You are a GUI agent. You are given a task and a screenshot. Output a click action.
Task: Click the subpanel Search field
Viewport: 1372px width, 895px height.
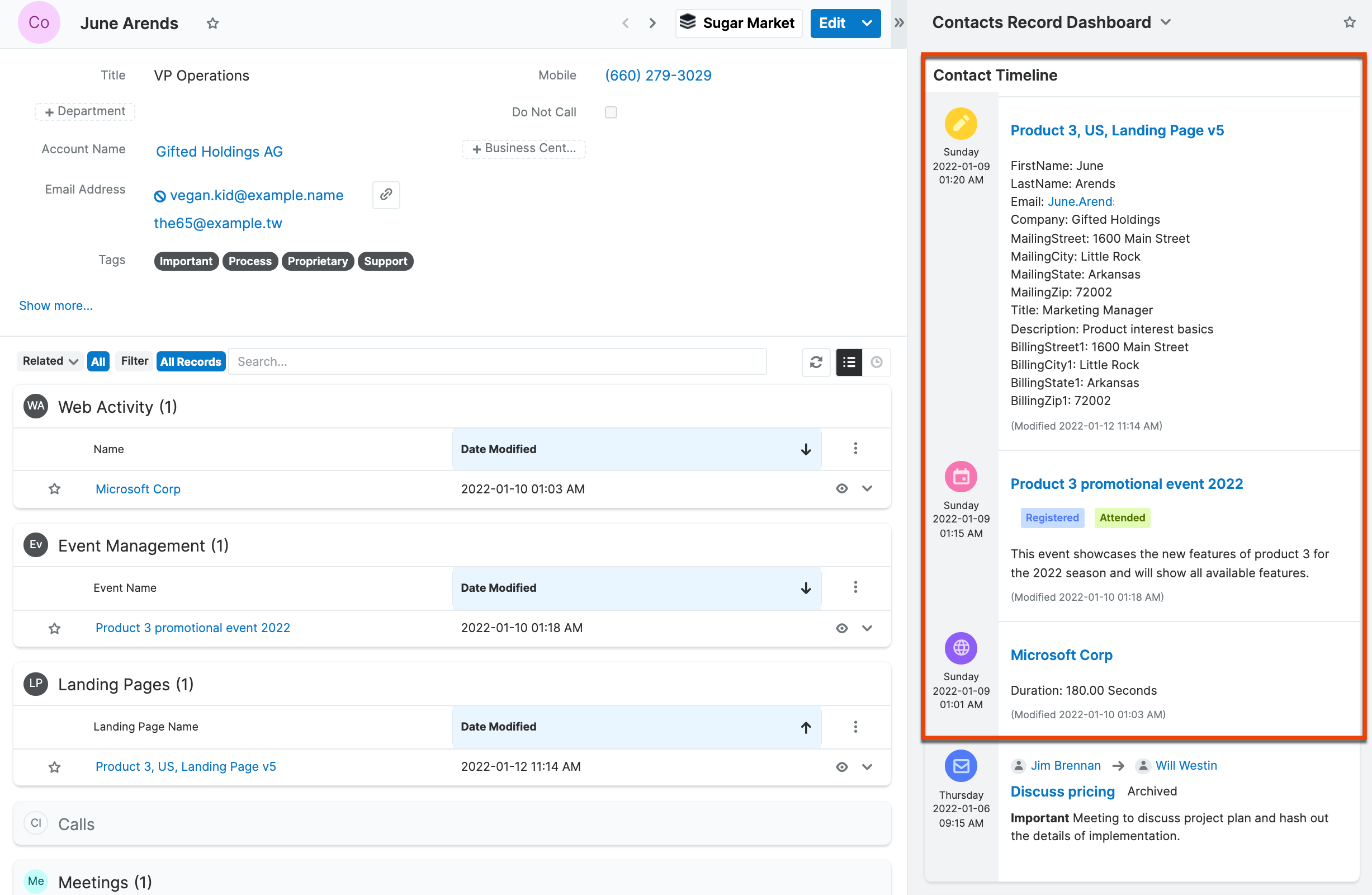coord(496,361)
